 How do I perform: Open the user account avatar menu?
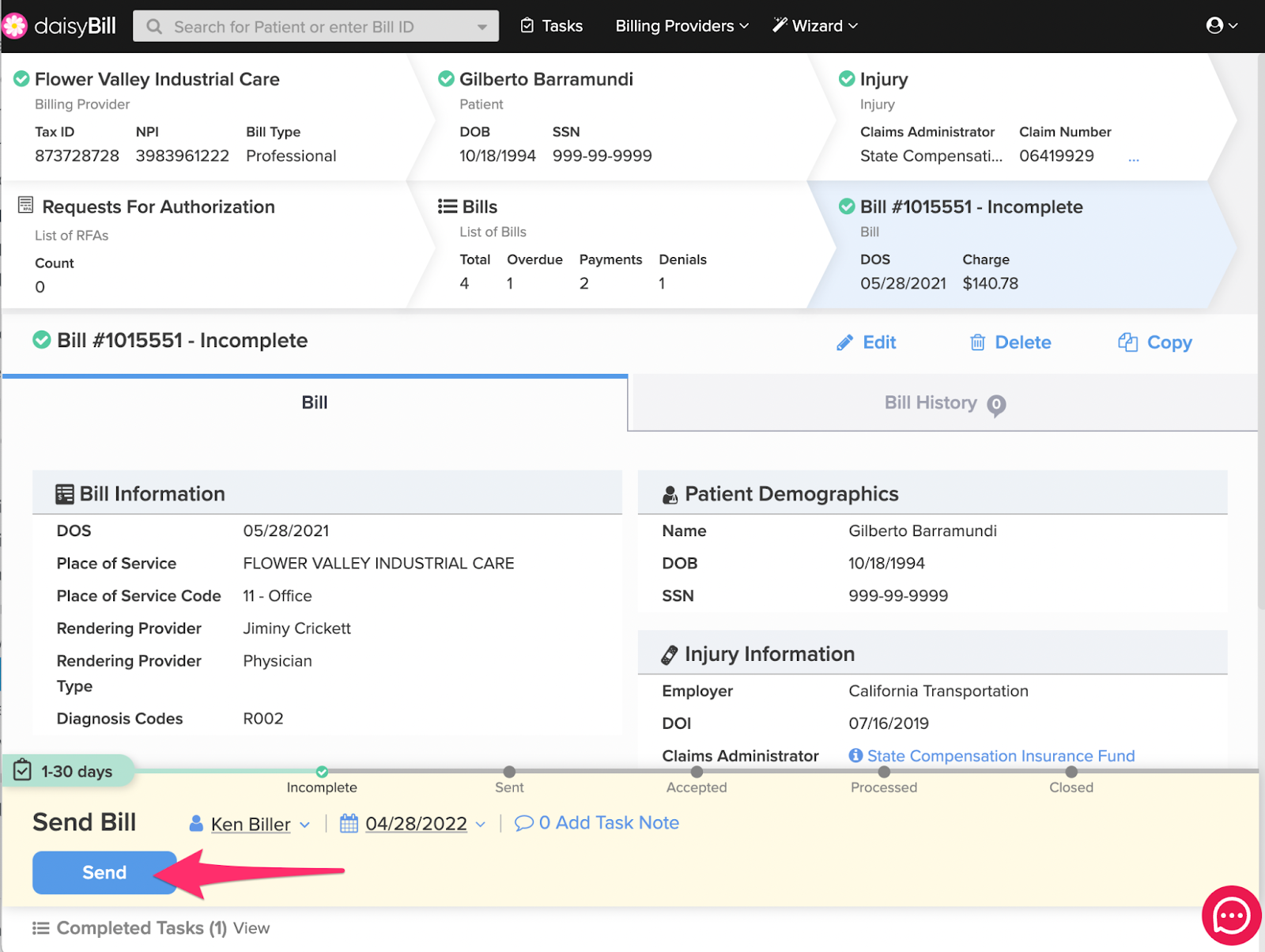1214,25
